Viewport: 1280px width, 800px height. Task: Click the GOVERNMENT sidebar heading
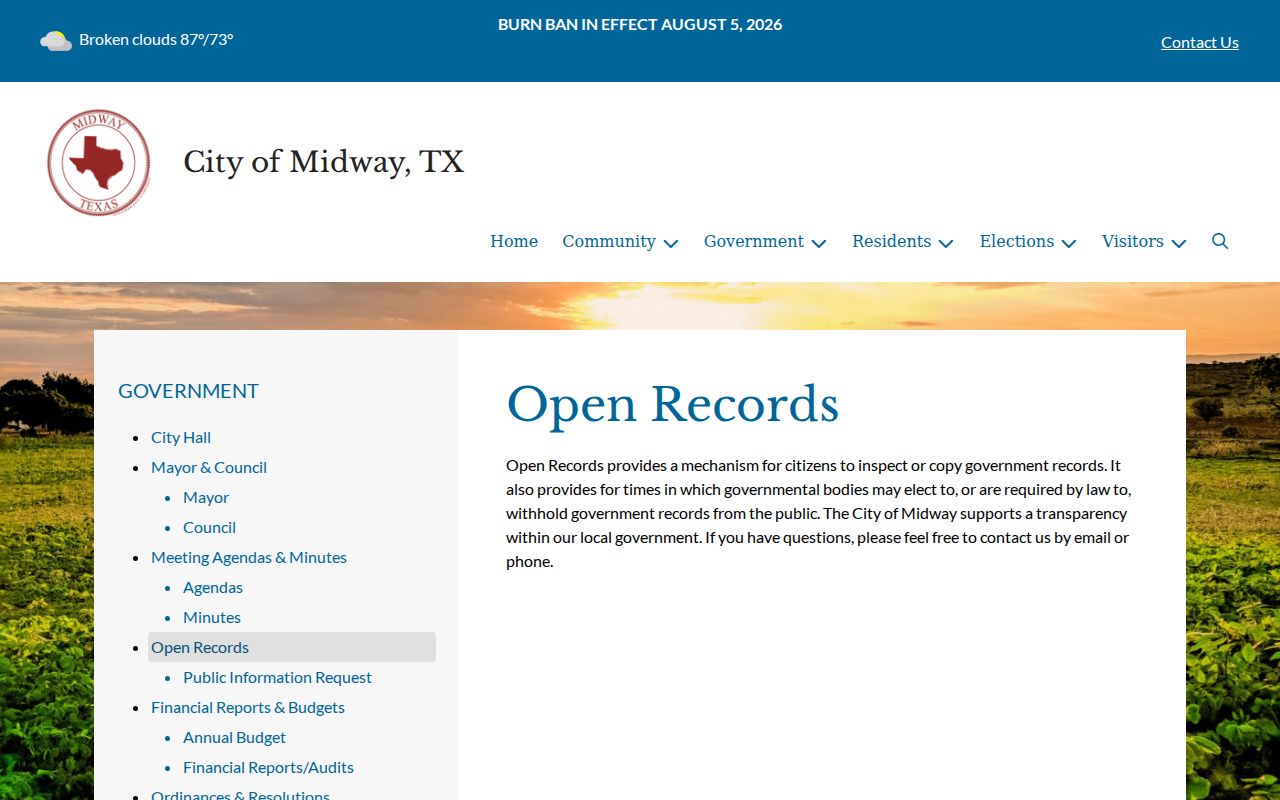pyautogui.click(x=188, y=391)
